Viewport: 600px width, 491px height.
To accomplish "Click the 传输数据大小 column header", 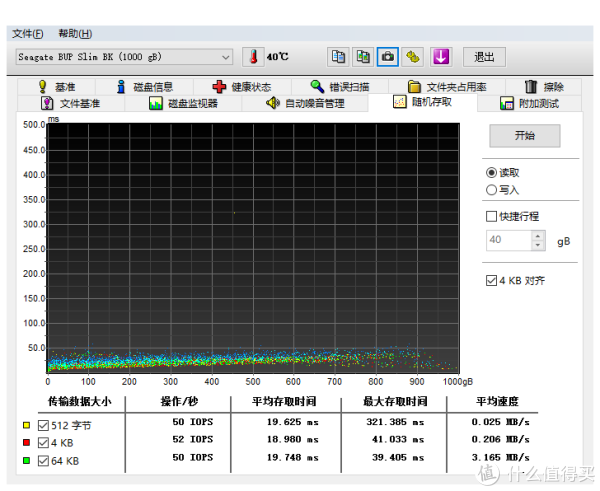I will 80,401.
